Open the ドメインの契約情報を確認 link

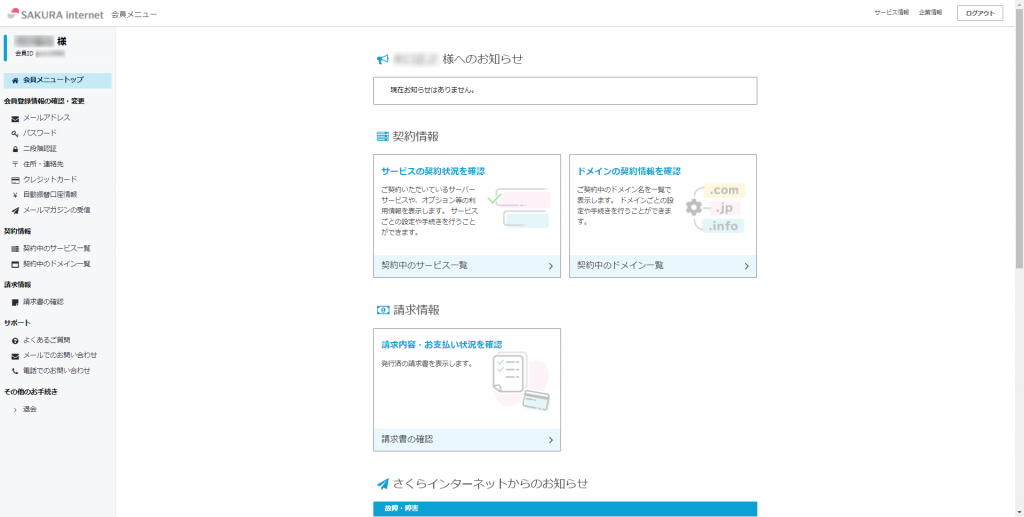[x=629, y=171]
